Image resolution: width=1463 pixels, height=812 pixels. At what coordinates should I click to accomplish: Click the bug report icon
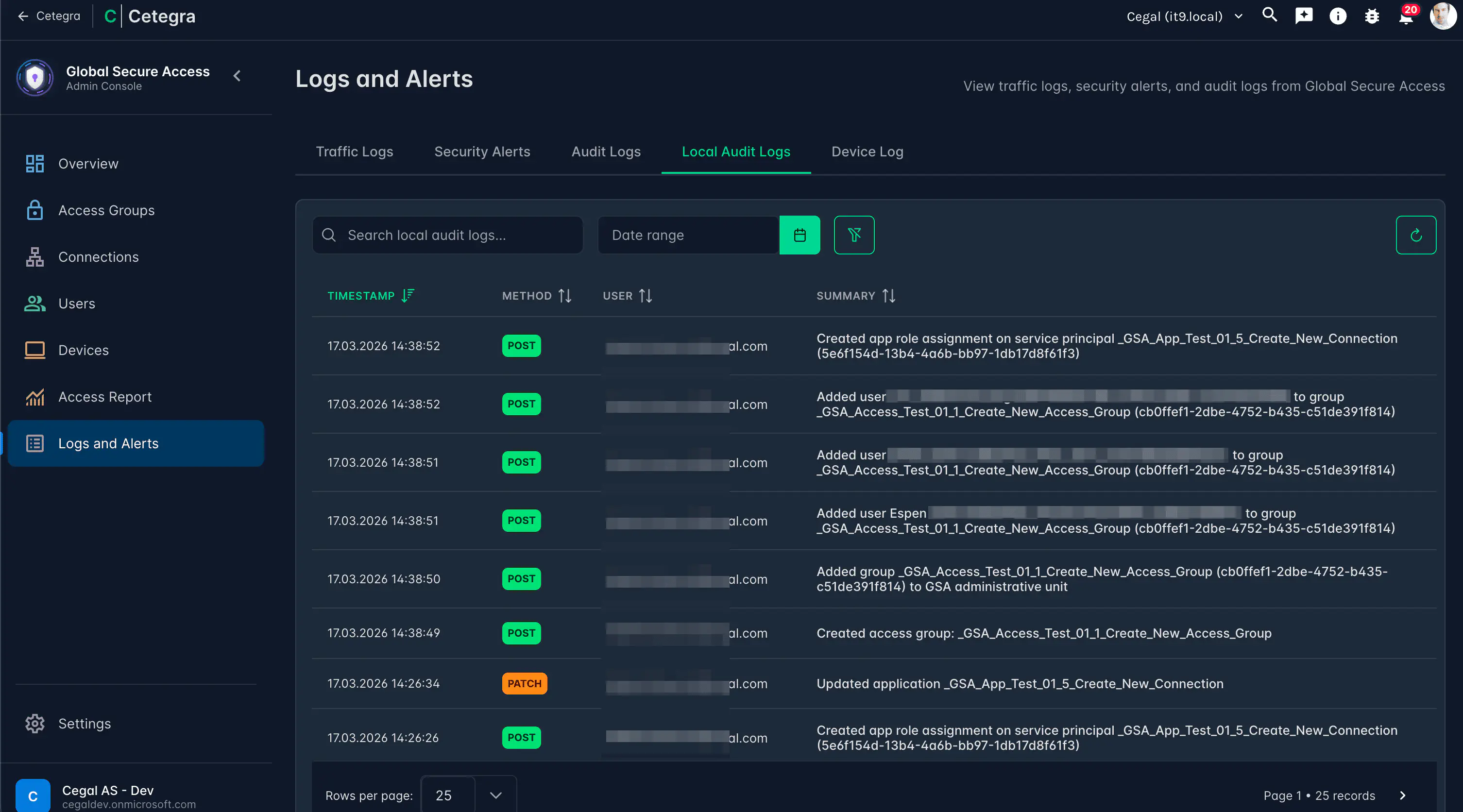[1372, 16]
